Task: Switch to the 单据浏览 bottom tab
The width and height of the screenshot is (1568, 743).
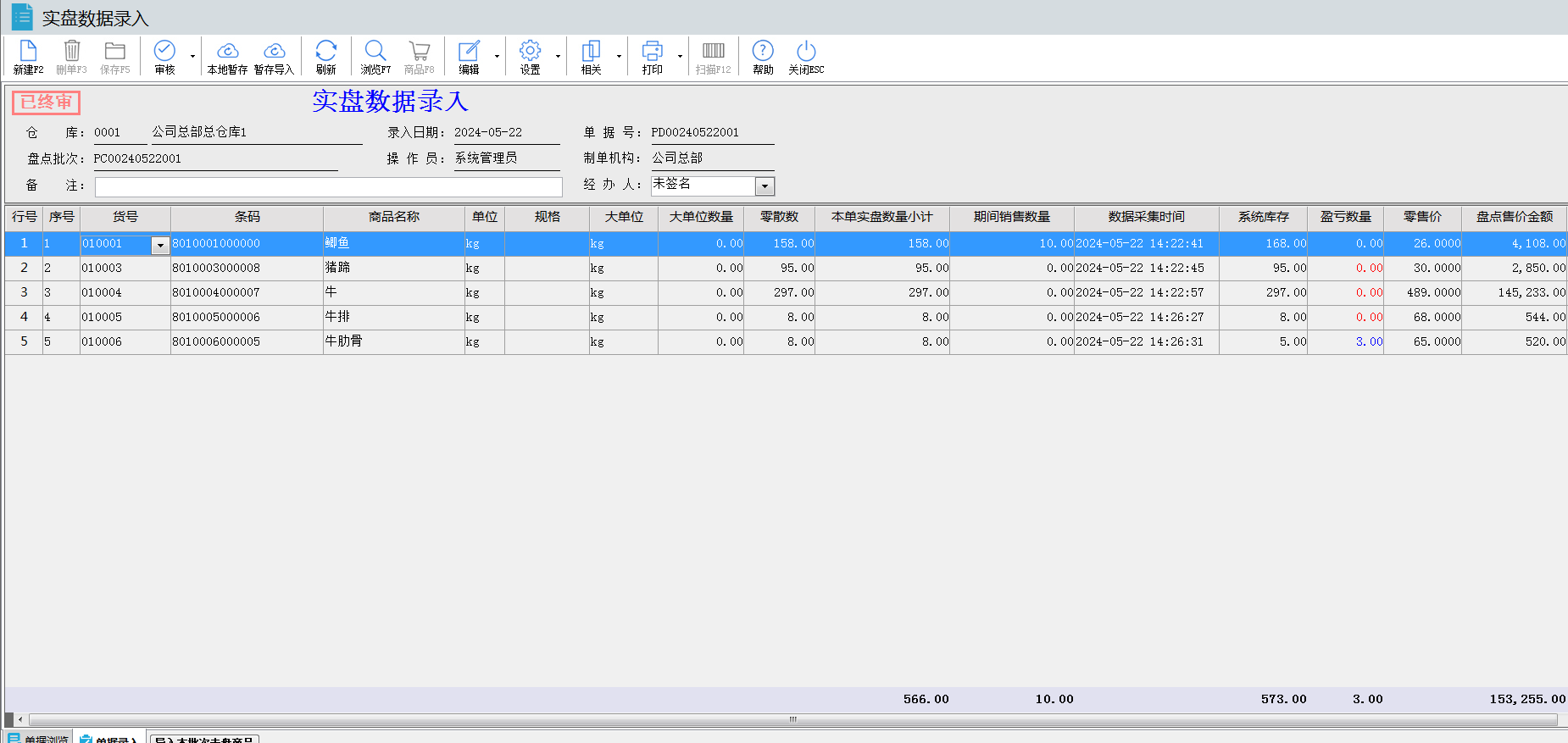Action: coord(39,738)
